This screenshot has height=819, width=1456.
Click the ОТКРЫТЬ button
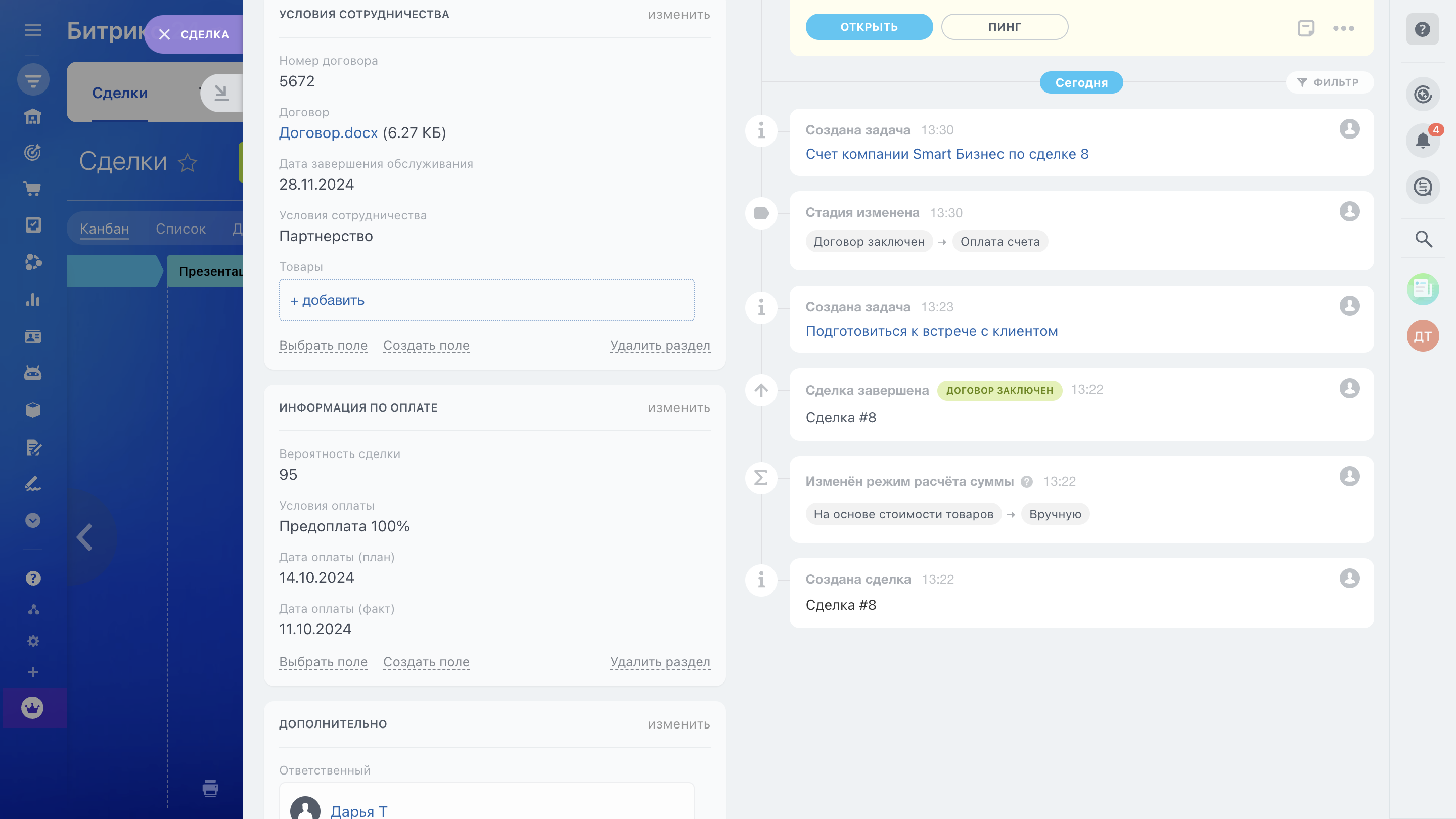(869, 27)
